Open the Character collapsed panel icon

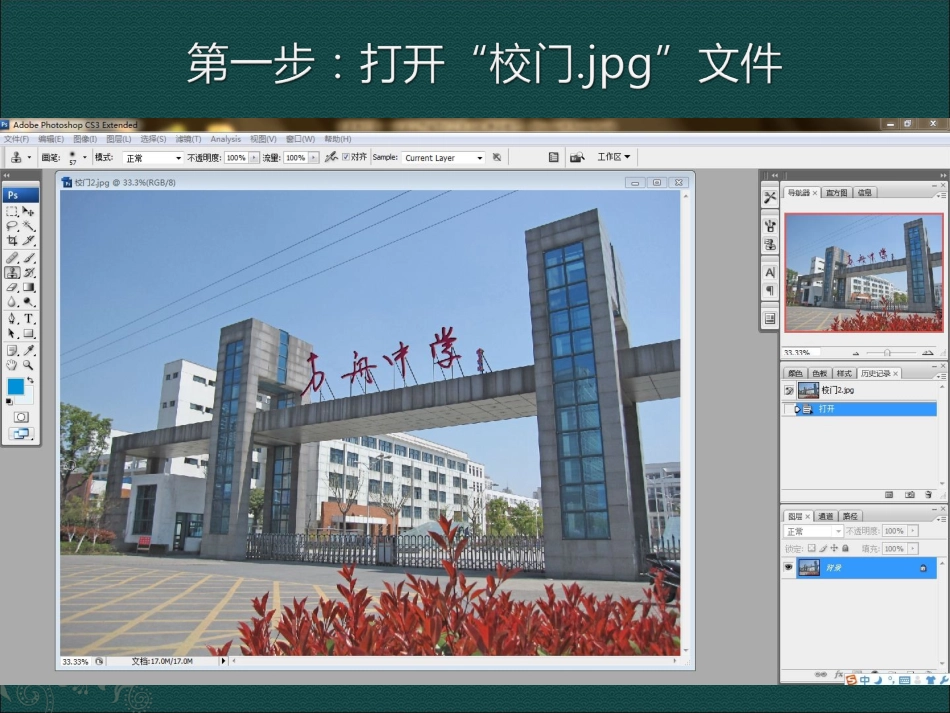pos(770,273)
